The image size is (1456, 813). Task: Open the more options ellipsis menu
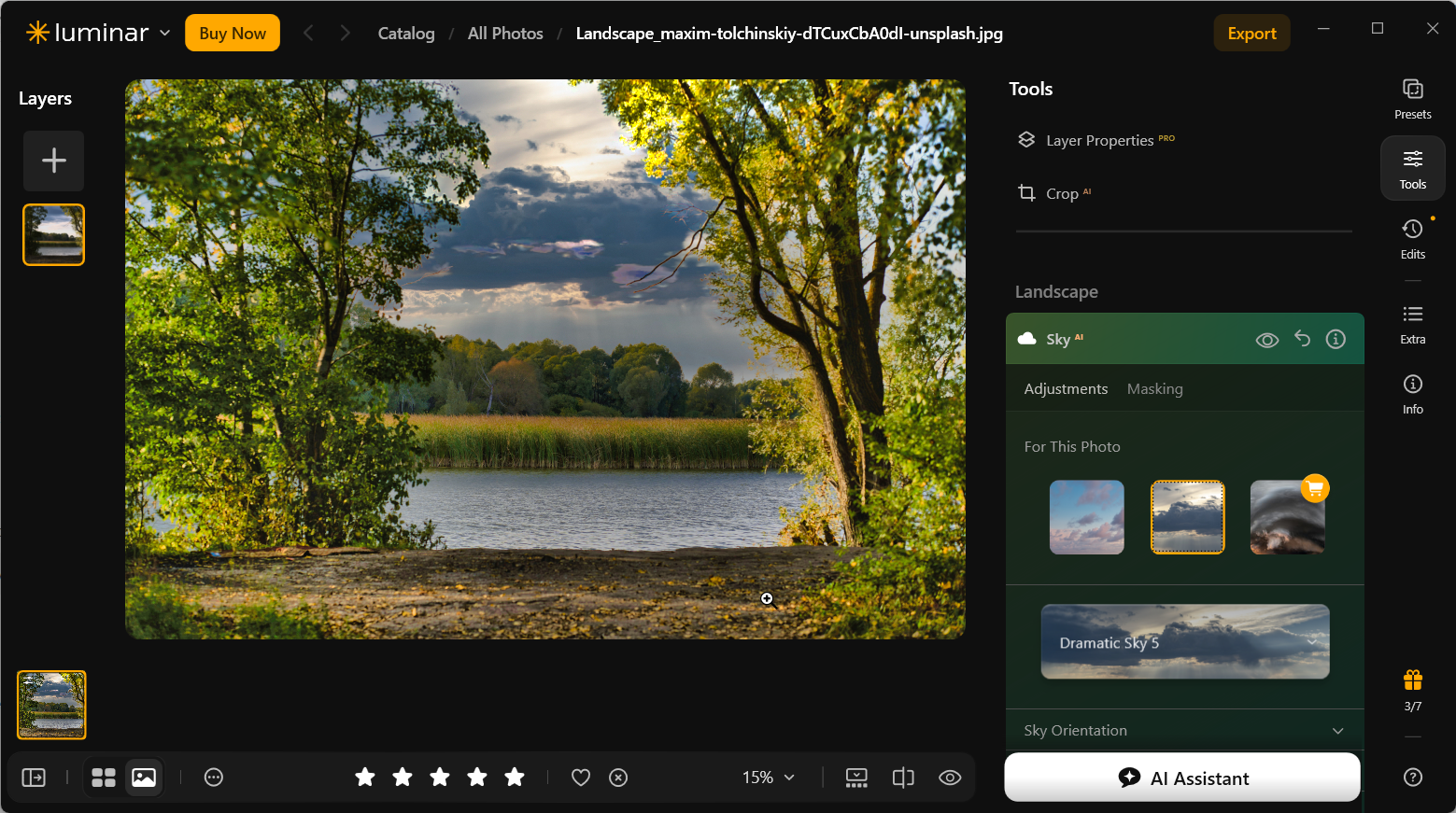pyautogui.click(x=214, y=778)
